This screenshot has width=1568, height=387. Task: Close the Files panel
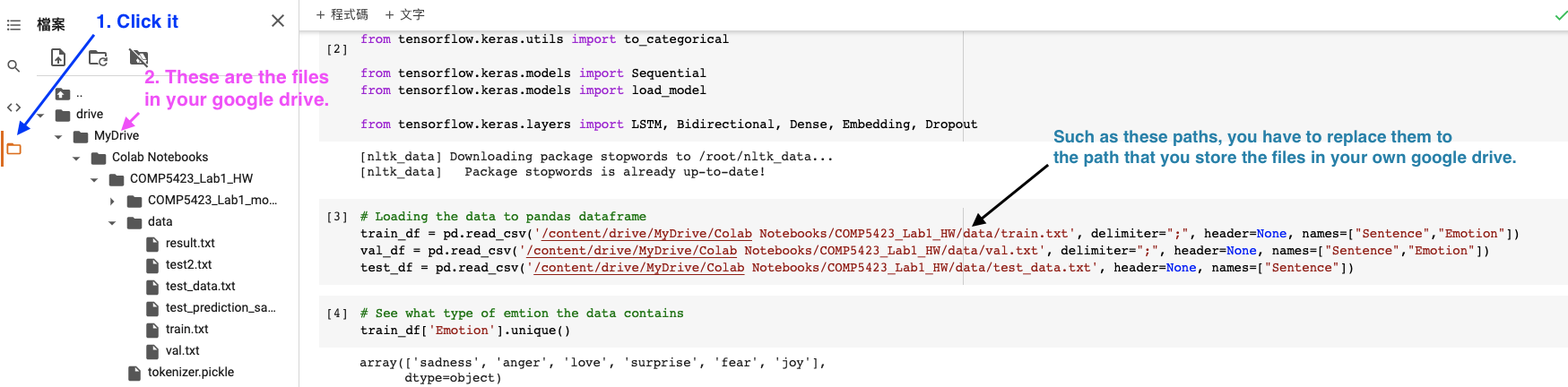tap(278, 21)
